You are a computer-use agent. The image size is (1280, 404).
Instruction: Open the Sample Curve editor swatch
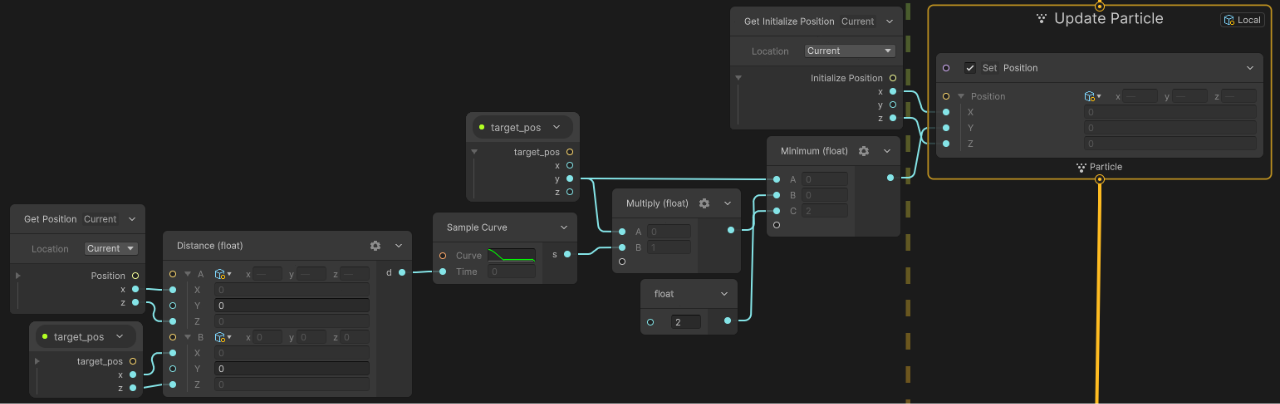coord(511,256)
